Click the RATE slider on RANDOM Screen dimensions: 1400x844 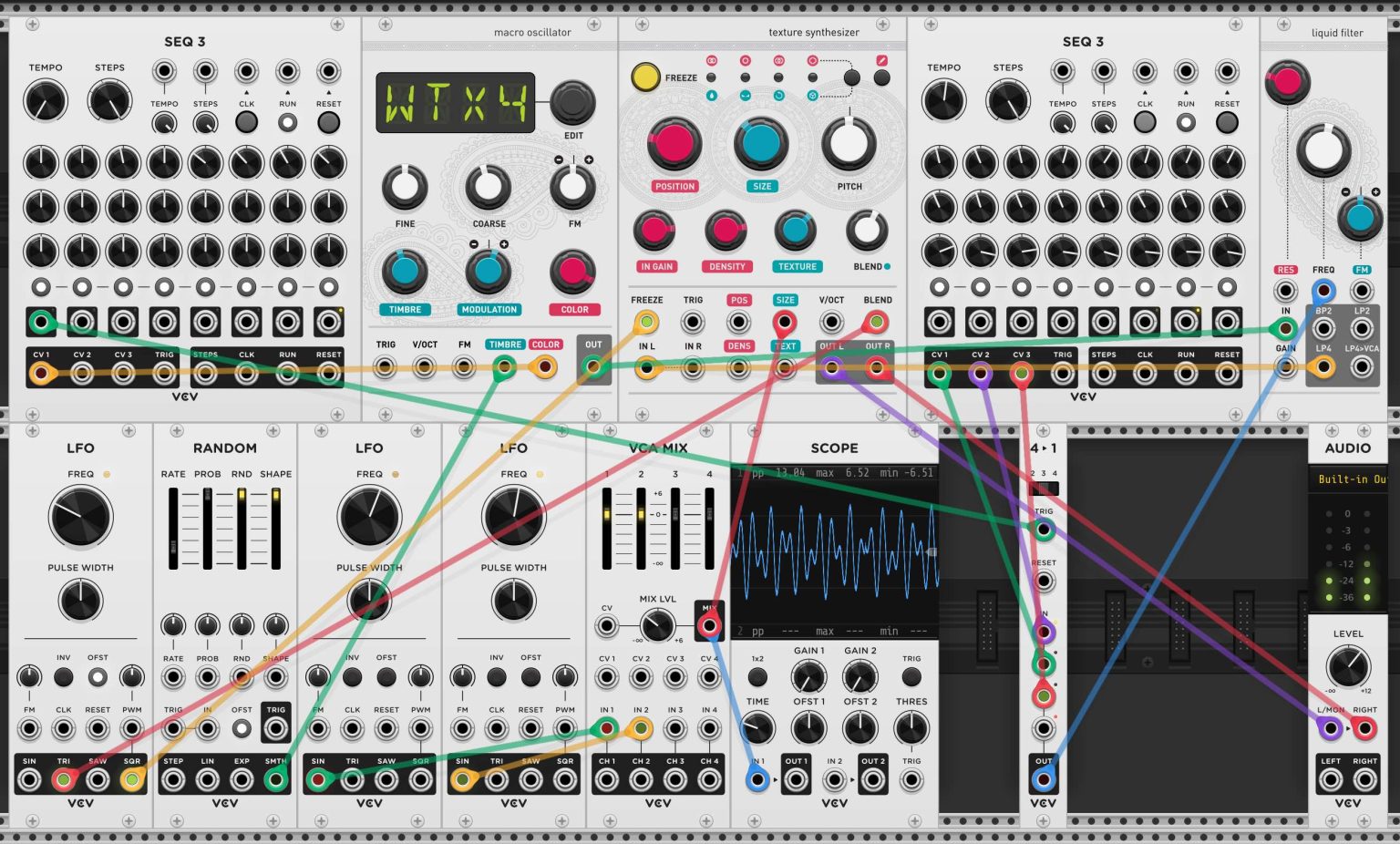173,528
